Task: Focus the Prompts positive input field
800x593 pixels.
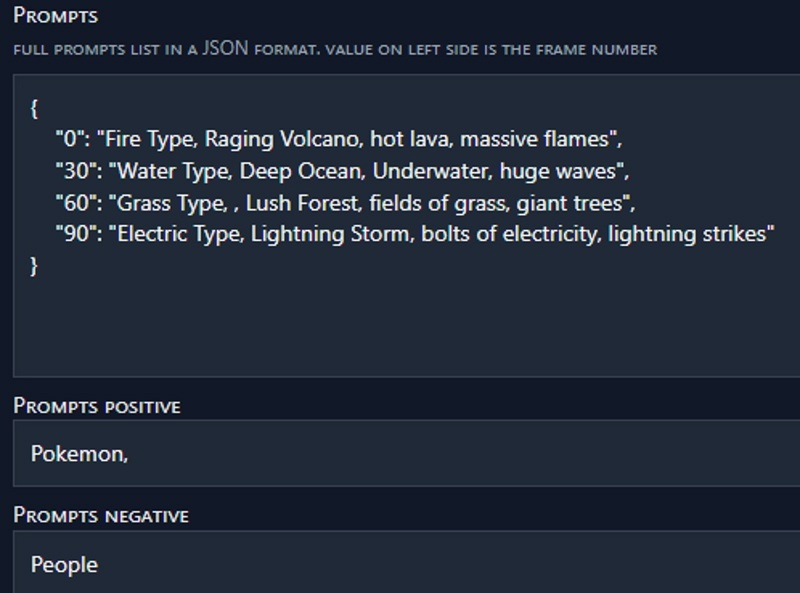Action: tap(407, 453)
